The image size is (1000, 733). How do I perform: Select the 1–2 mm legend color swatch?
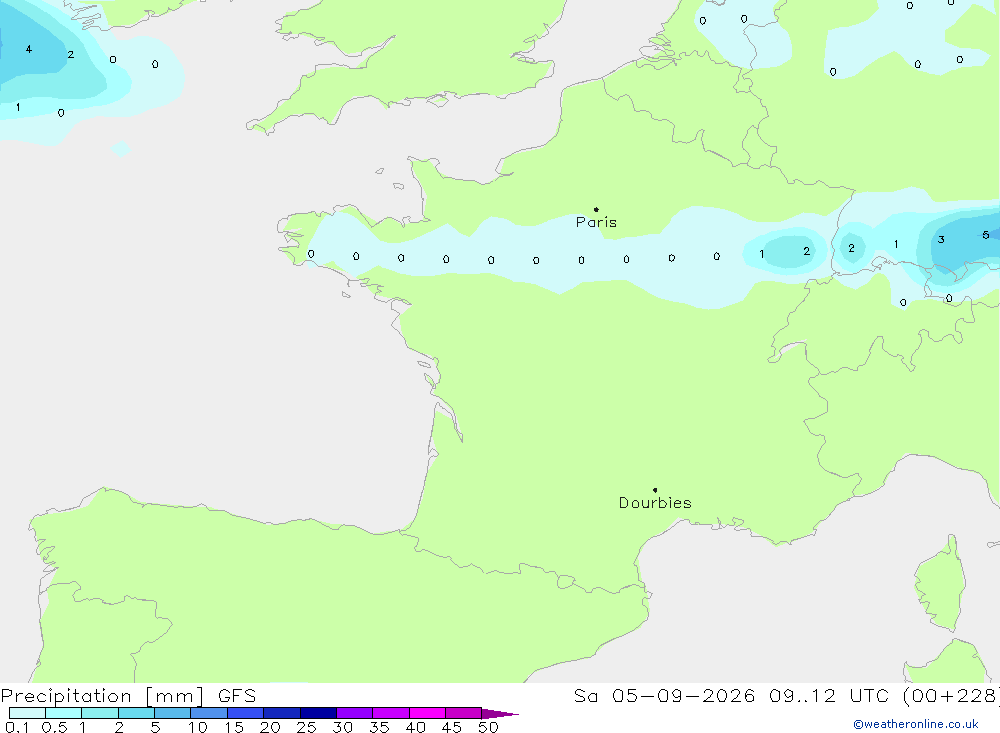pyautogui.click(x=100, y=713)
